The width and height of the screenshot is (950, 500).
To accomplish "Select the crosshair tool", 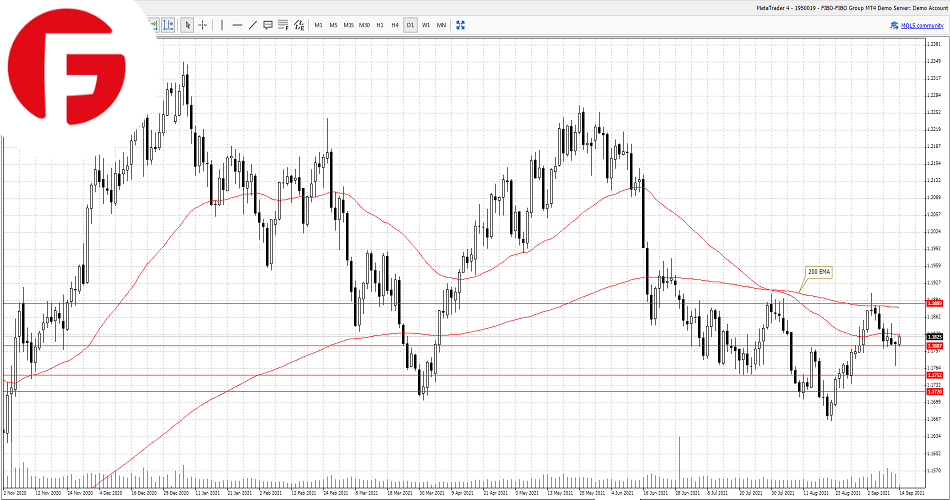I will tap(202, 25).
